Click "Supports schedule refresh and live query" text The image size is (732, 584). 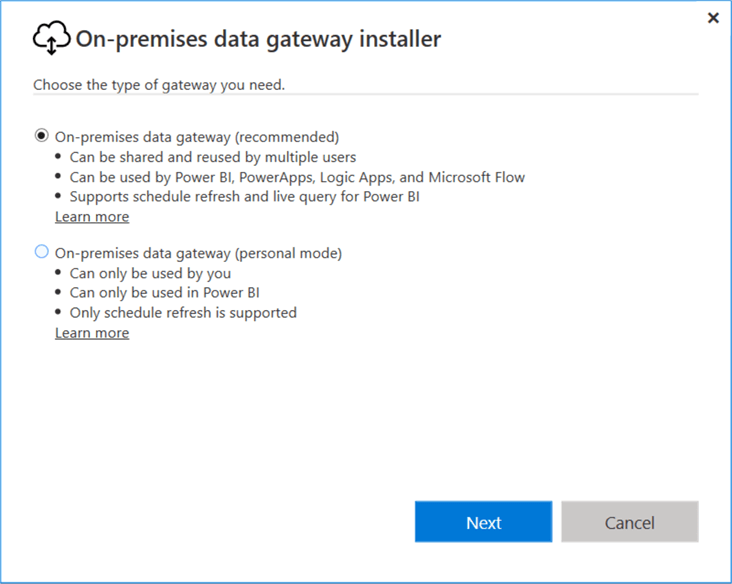click(x=244, y=197)
